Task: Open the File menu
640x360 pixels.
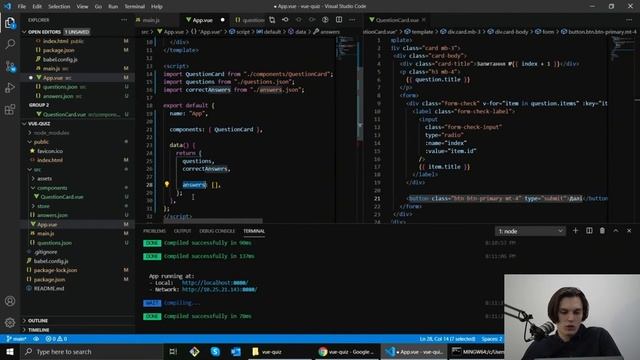Action: 22,6
